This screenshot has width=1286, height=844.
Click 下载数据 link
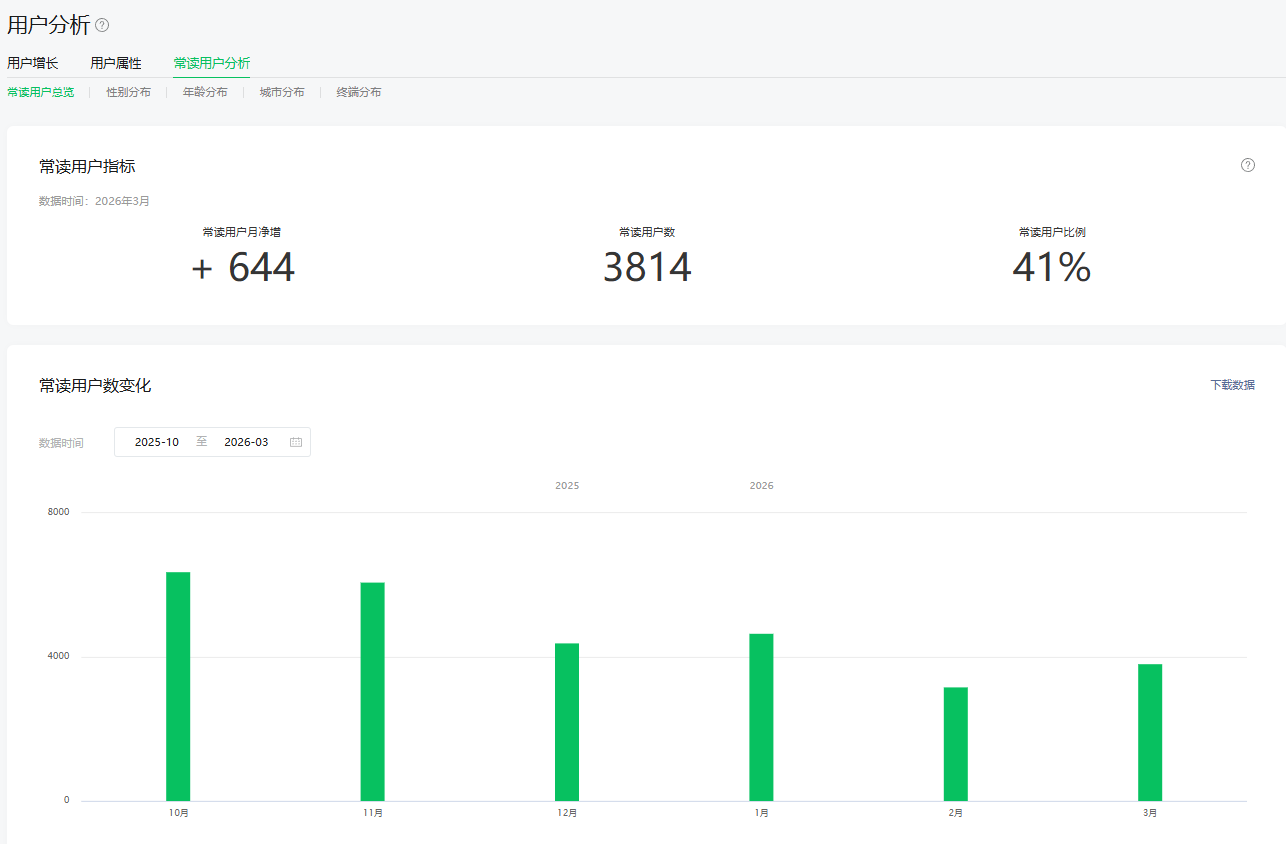[1232, 385]
